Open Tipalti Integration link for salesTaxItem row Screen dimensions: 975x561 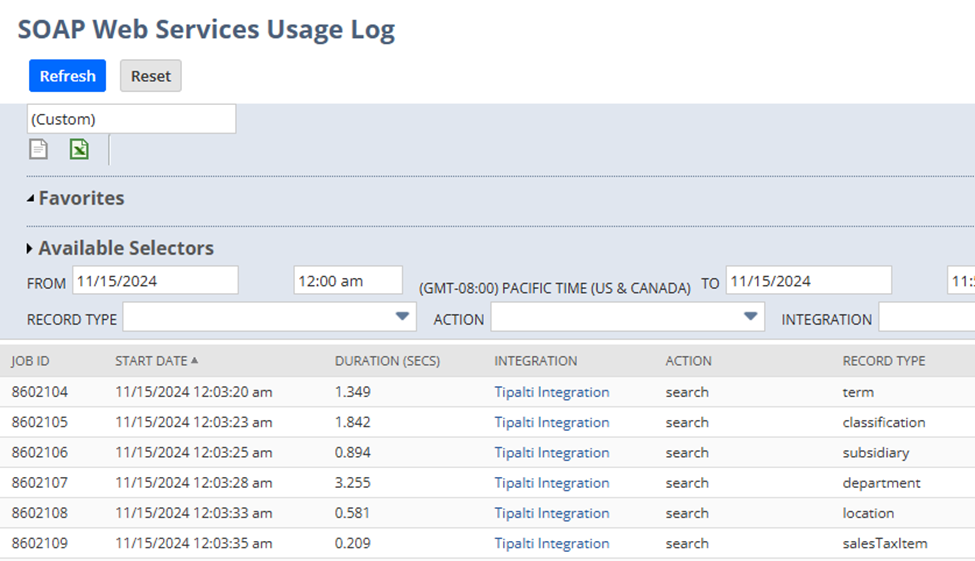551,544
